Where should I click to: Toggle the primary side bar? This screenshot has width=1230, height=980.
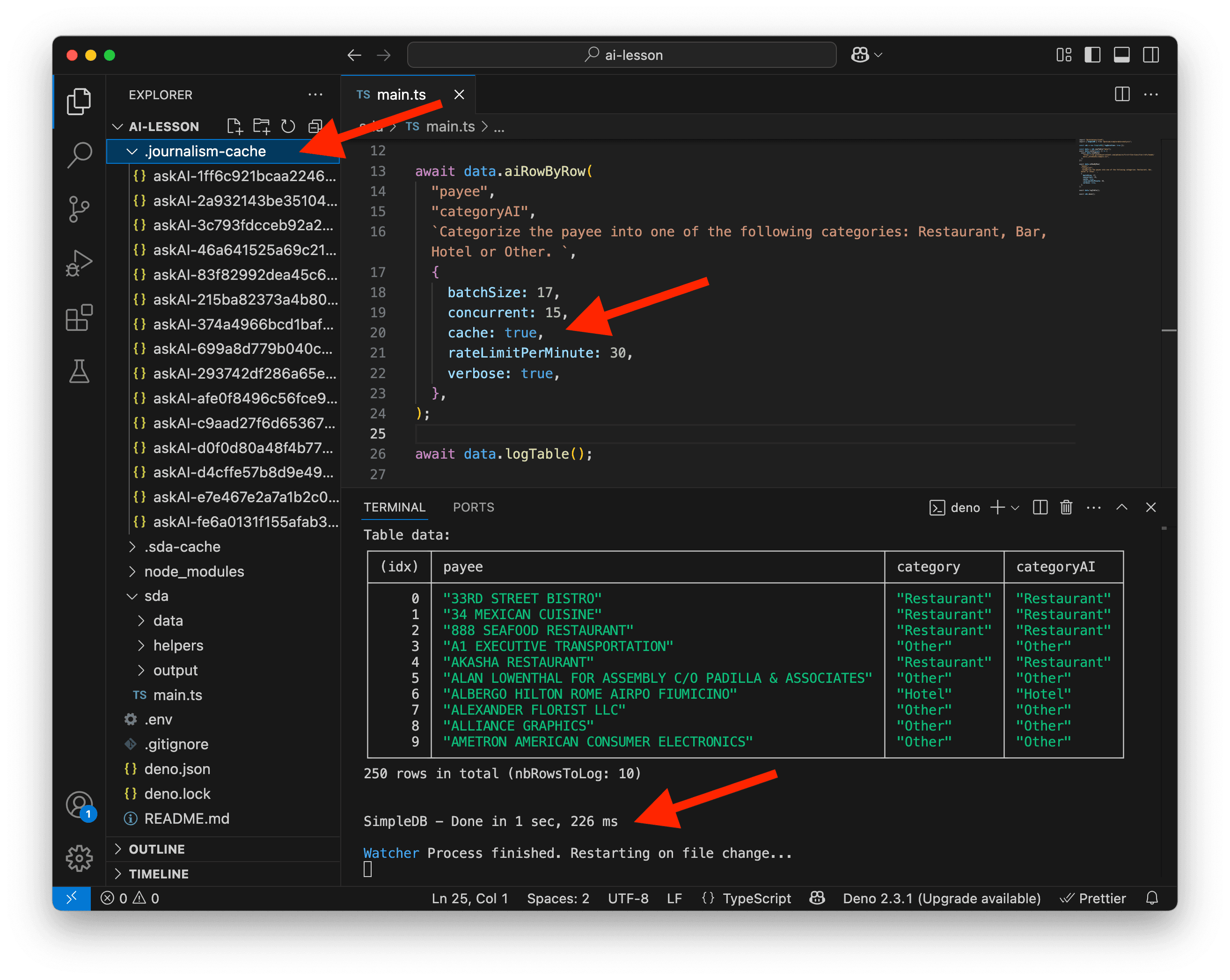pyautogui.click(x=1092, y=55)
